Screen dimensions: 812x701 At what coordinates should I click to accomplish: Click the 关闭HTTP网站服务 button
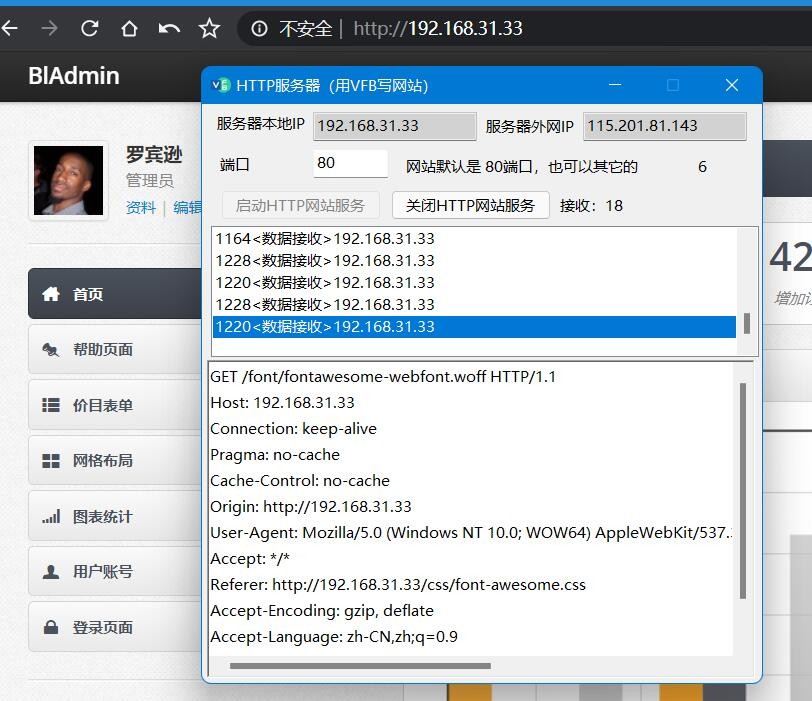[x=470, y=205]
